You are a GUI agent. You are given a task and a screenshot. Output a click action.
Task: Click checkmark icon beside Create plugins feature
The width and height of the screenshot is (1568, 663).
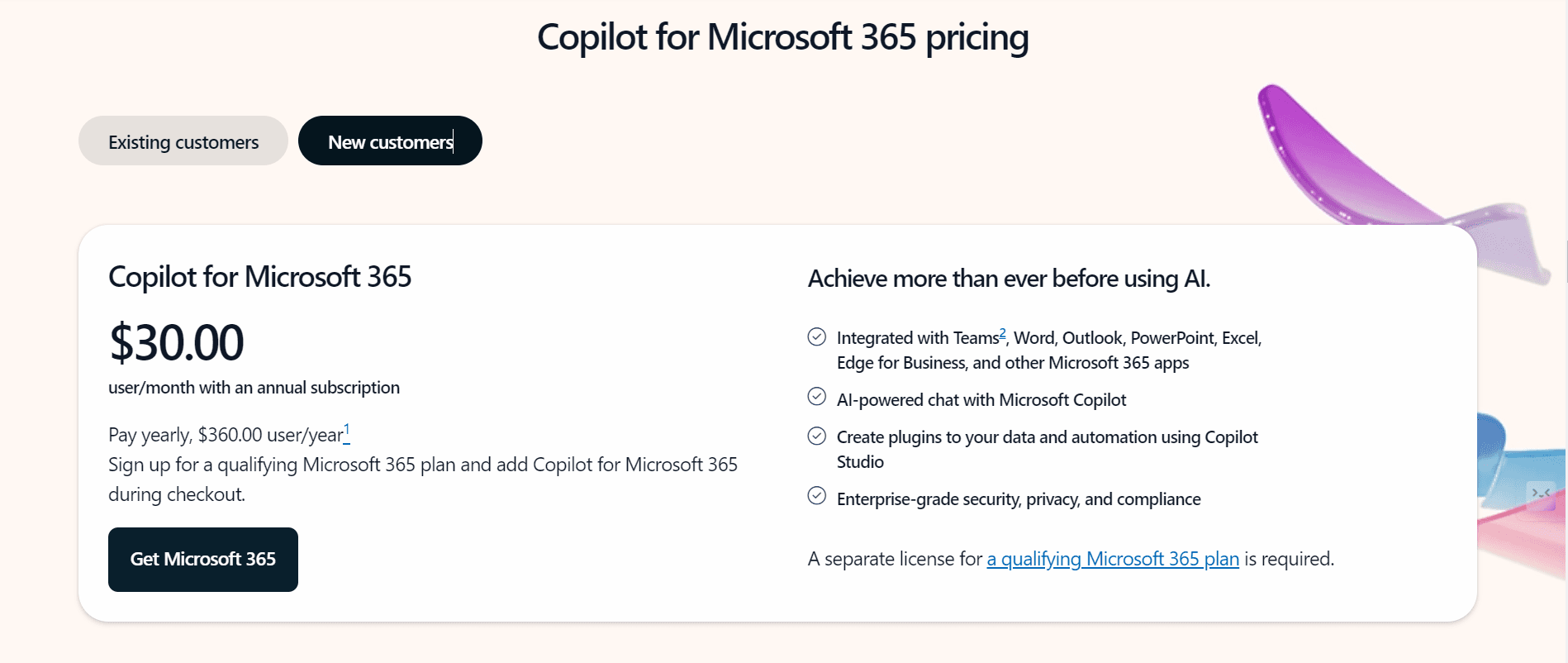click(x=816, y=436)
